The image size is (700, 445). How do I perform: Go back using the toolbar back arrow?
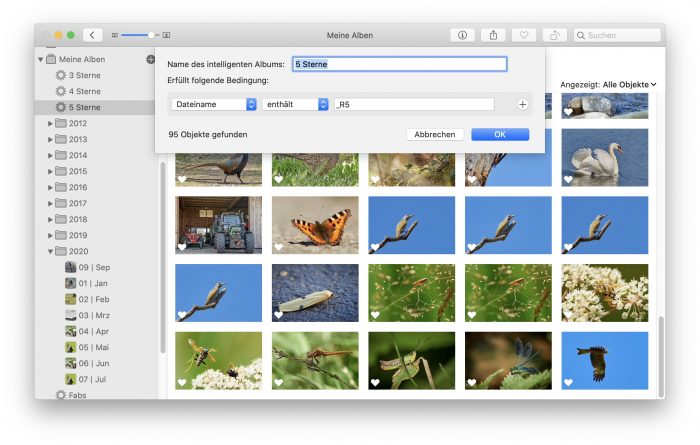pyautogui.click(x=93, y=35)
